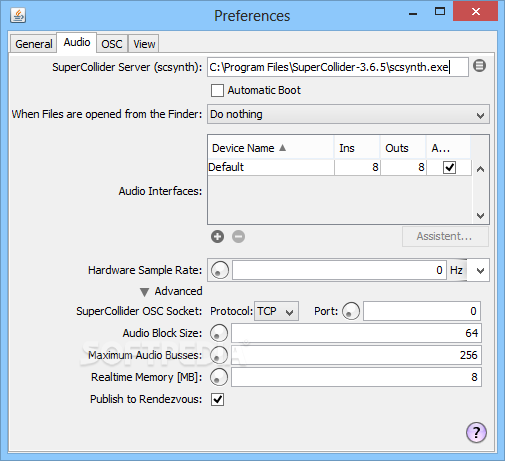This screenshot has width=505, height=461.
Task: Open help with the question mark icon
Action: 476,432
